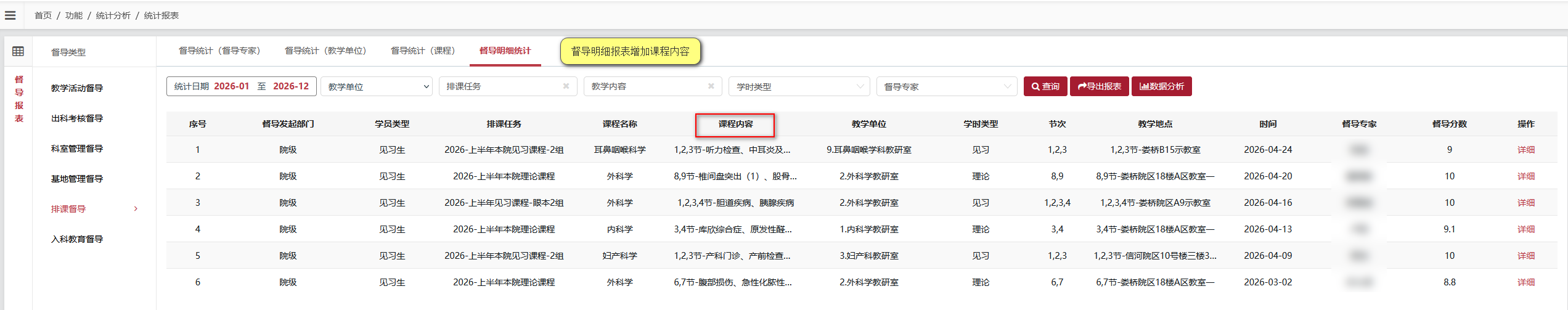The width and height of the screenshot is (1568, 310).
Task: Switch to 督导统计（课程）tab
Action: [x=423, y=51]
